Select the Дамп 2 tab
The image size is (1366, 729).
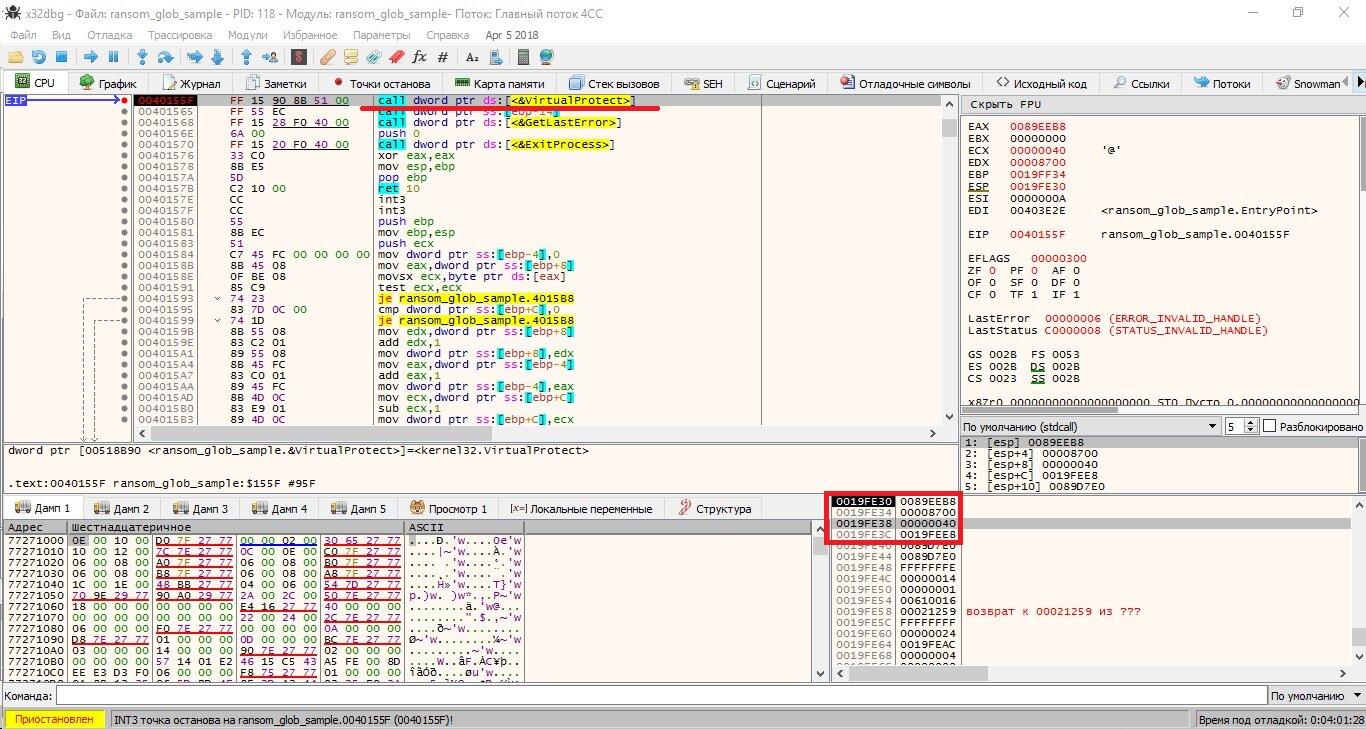tap(120, 508)
